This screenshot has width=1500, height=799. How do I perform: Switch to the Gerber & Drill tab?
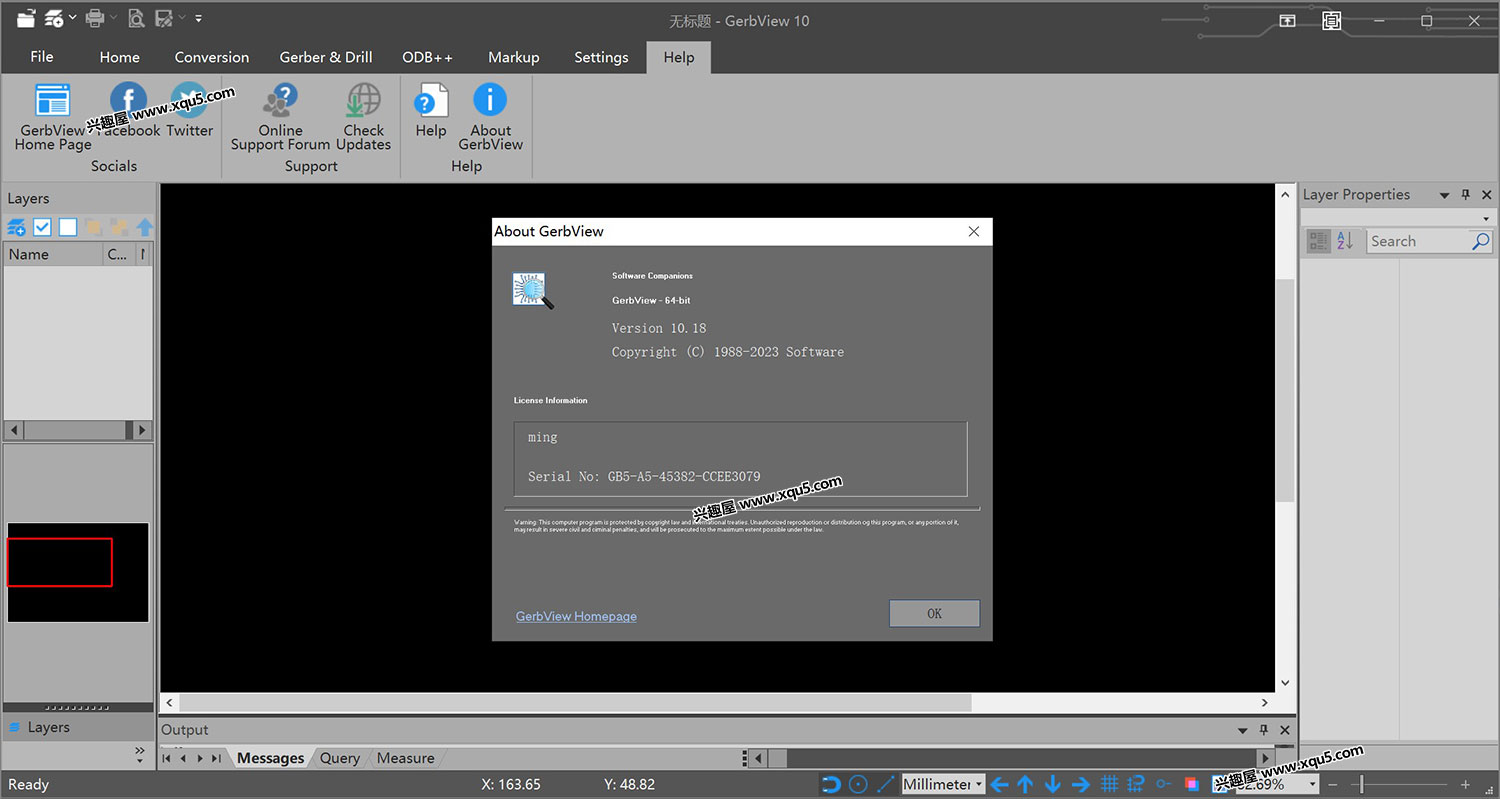pos(326,57)
